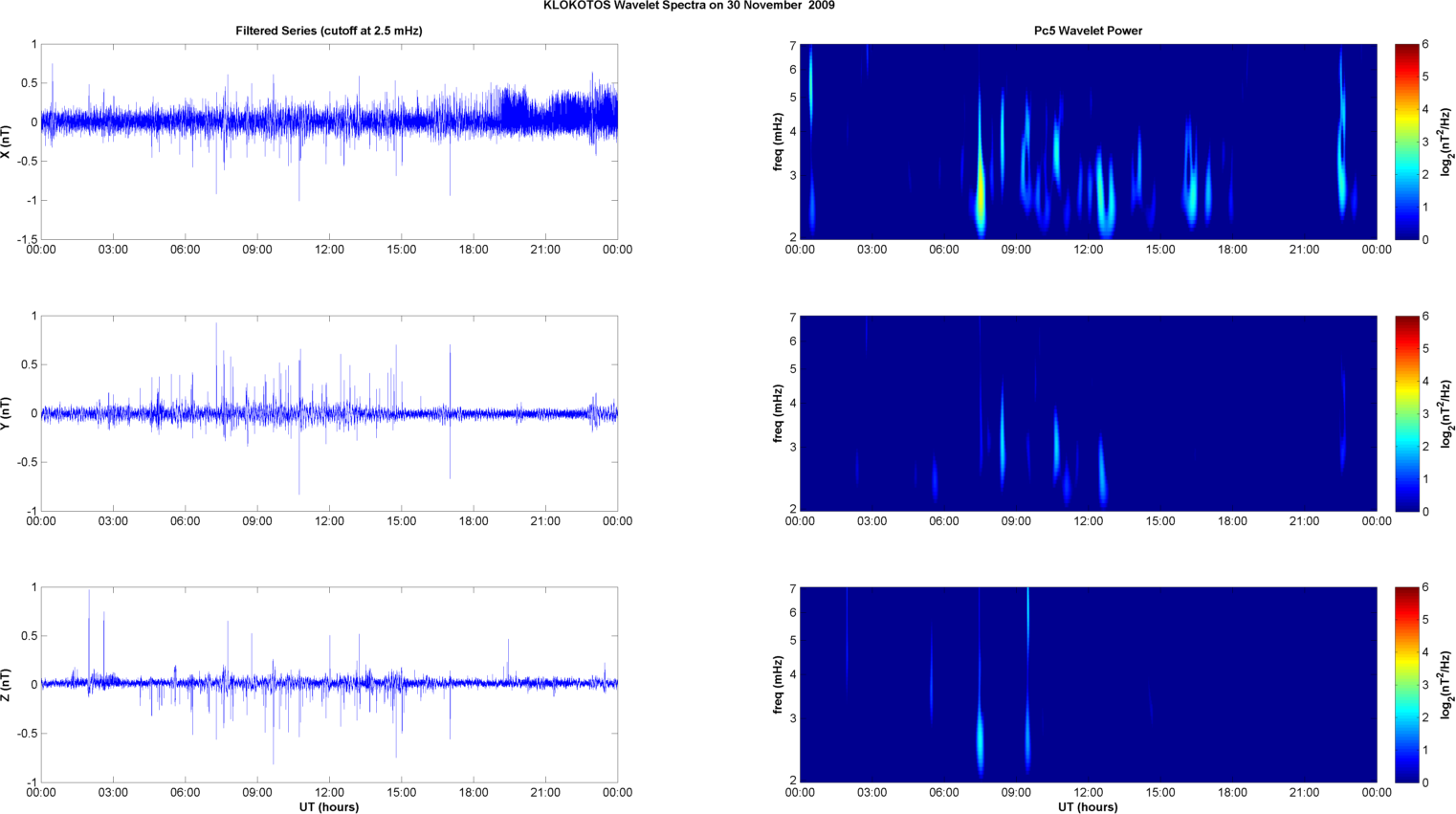Viewport: 1456px width, 814px height.
Task: Click the KLOKOTOS Wavelet Spectra figure title
Action: pos(689,6)
